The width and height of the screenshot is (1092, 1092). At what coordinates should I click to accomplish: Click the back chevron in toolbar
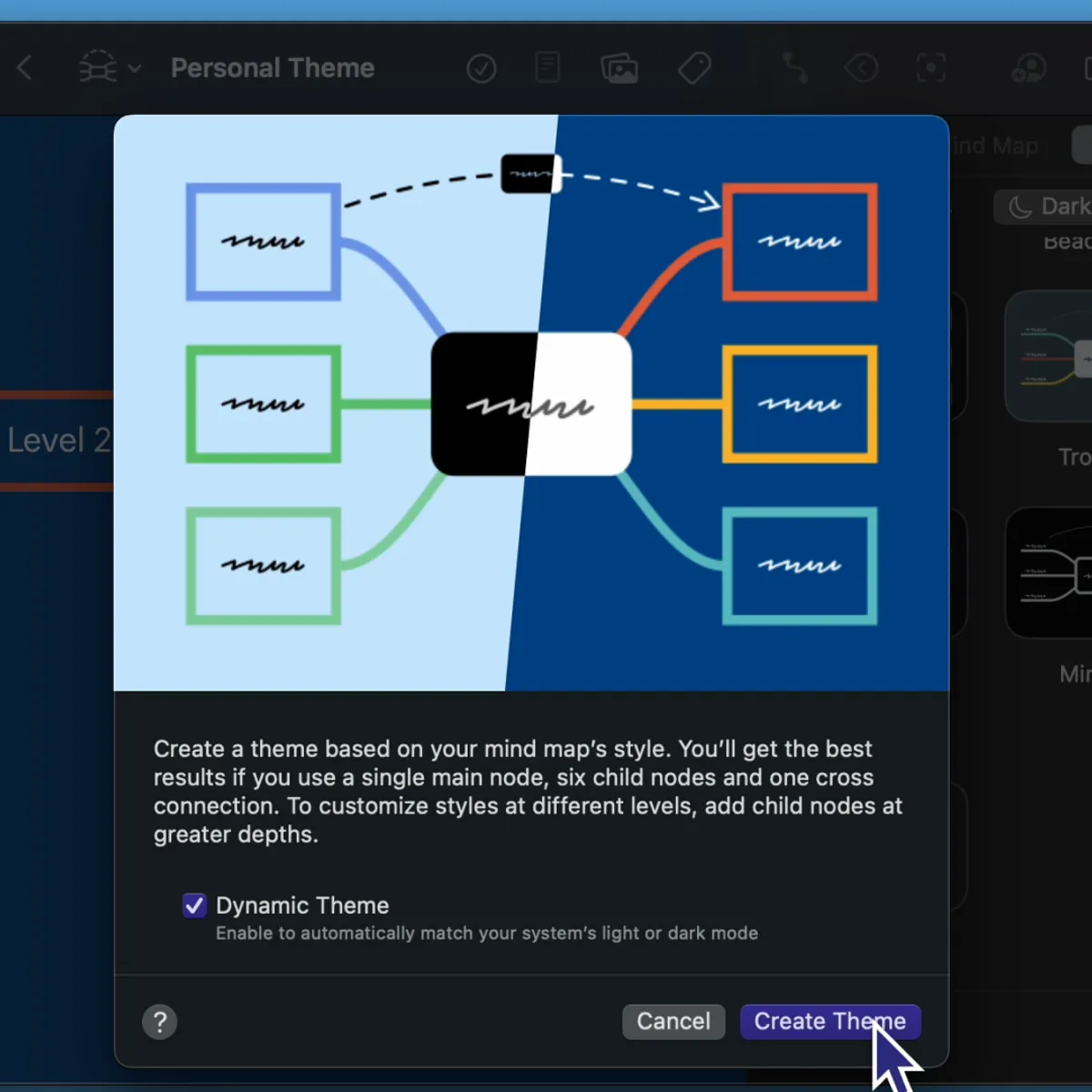[25, 67]
